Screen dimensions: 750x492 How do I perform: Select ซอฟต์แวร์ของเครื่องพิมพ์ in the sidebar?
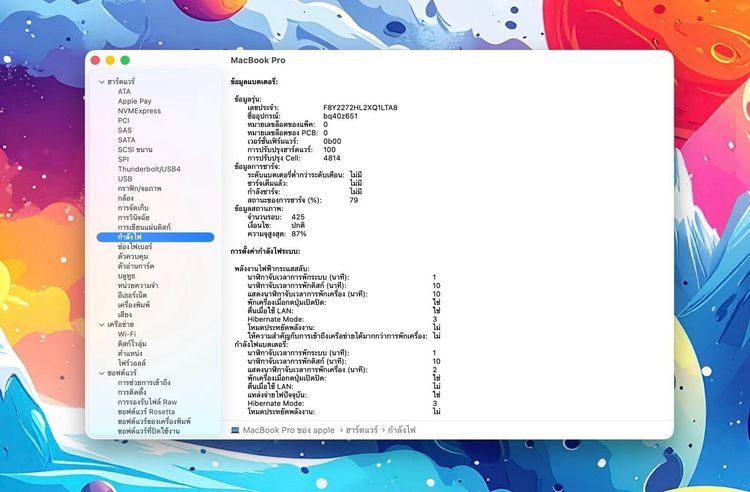pos(154,421)
